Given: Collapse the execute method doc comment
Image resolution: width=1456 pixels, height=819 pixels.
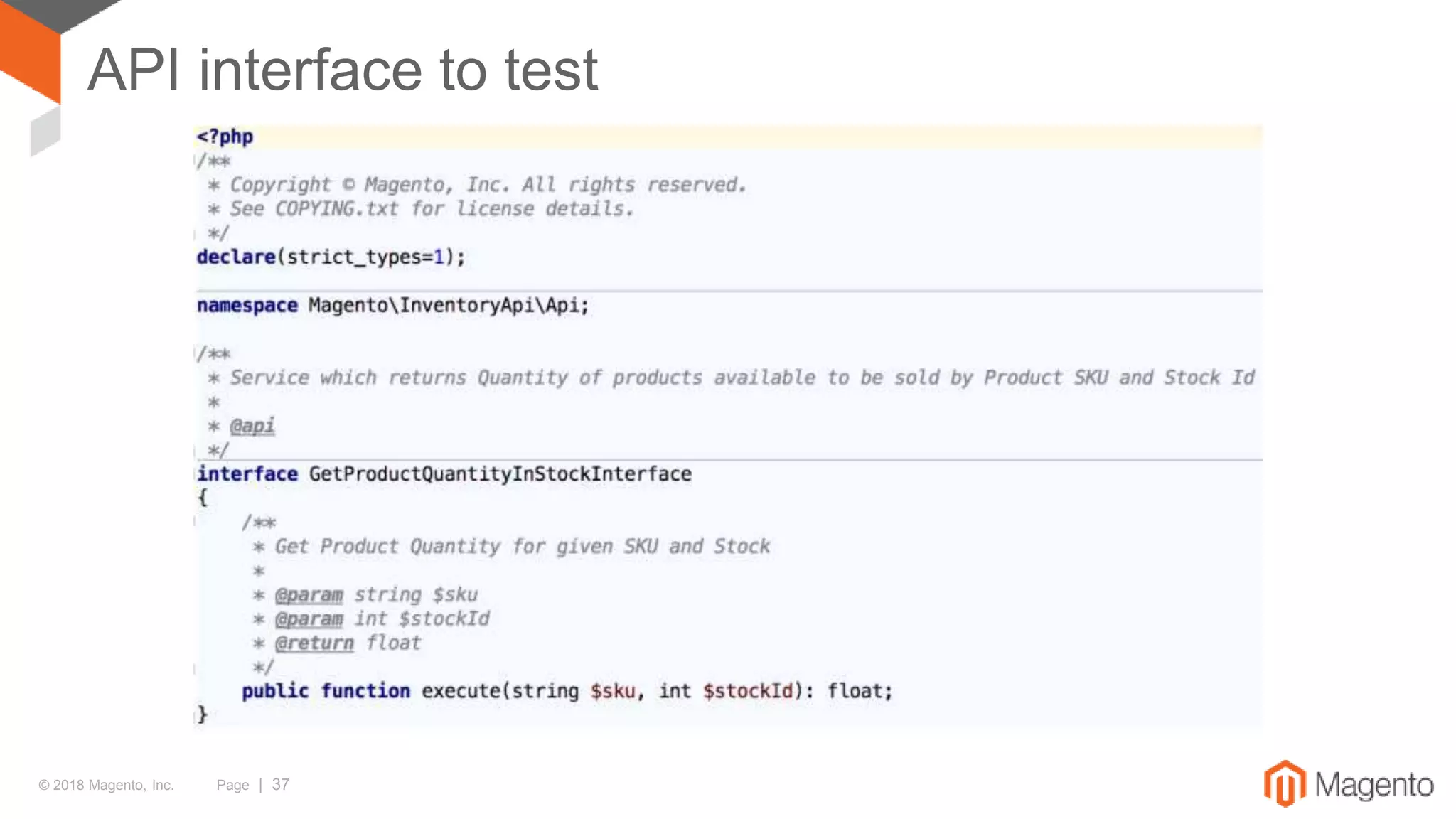Looking at the screenshot, I should click(196, 522).
